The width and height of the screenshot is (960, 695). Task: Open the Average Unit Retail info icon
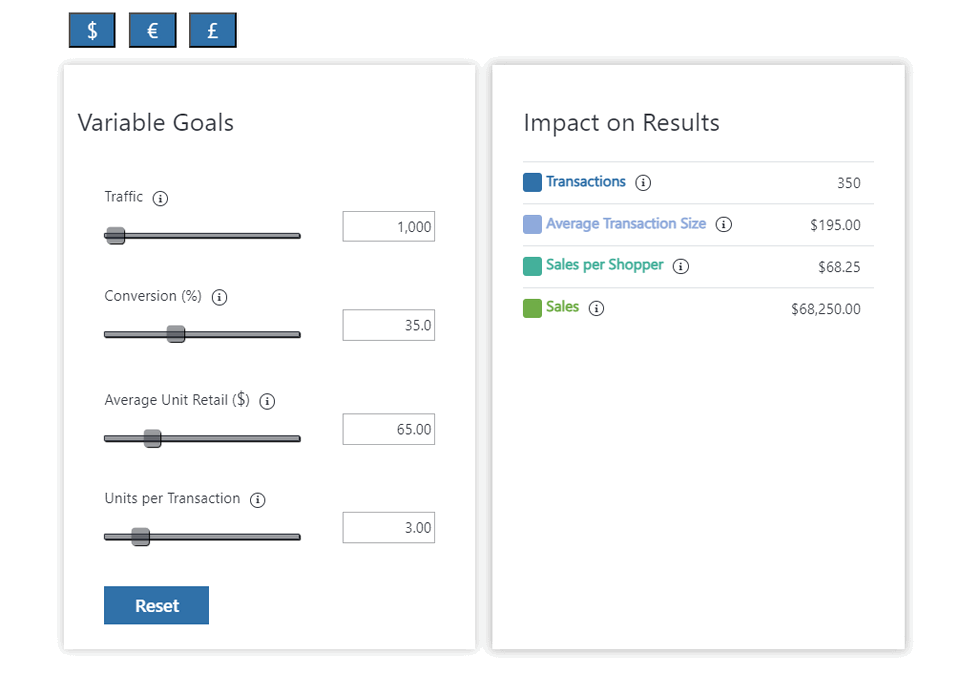[x=266, y=401]
